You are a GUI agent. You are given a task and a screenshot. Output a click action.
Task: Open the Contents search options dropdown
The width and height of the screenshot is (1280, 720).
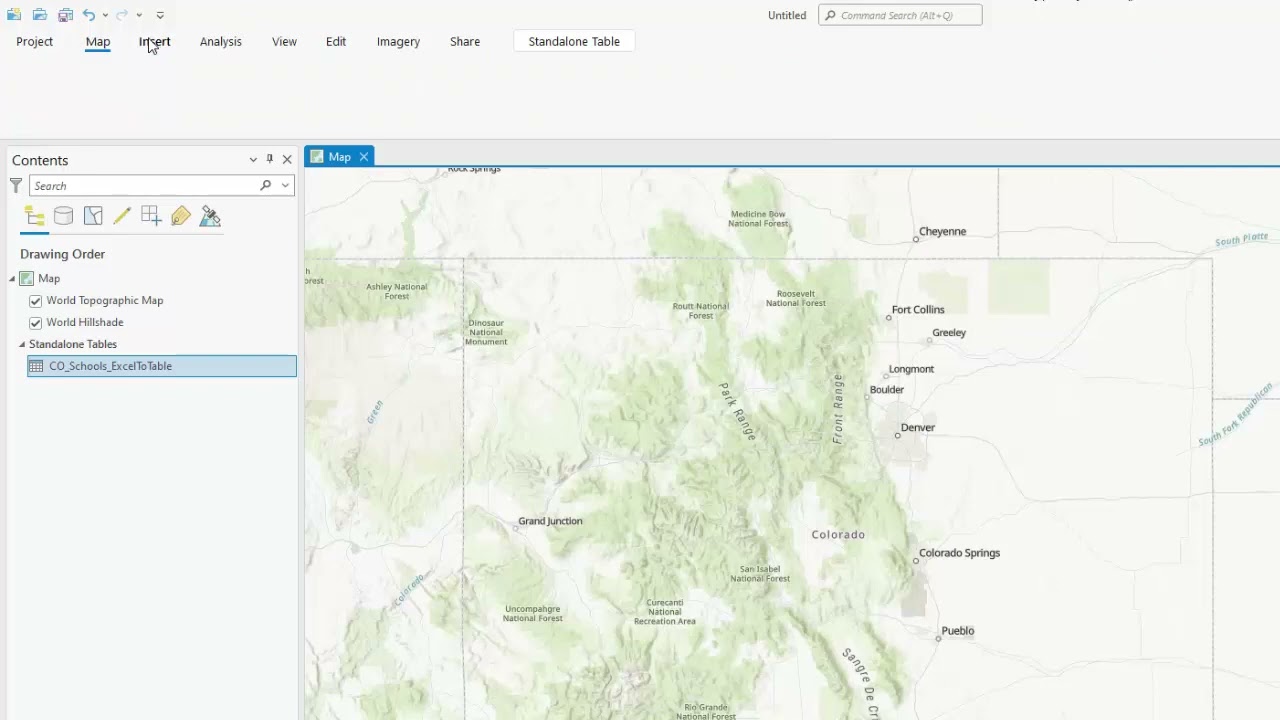point(285,185)
